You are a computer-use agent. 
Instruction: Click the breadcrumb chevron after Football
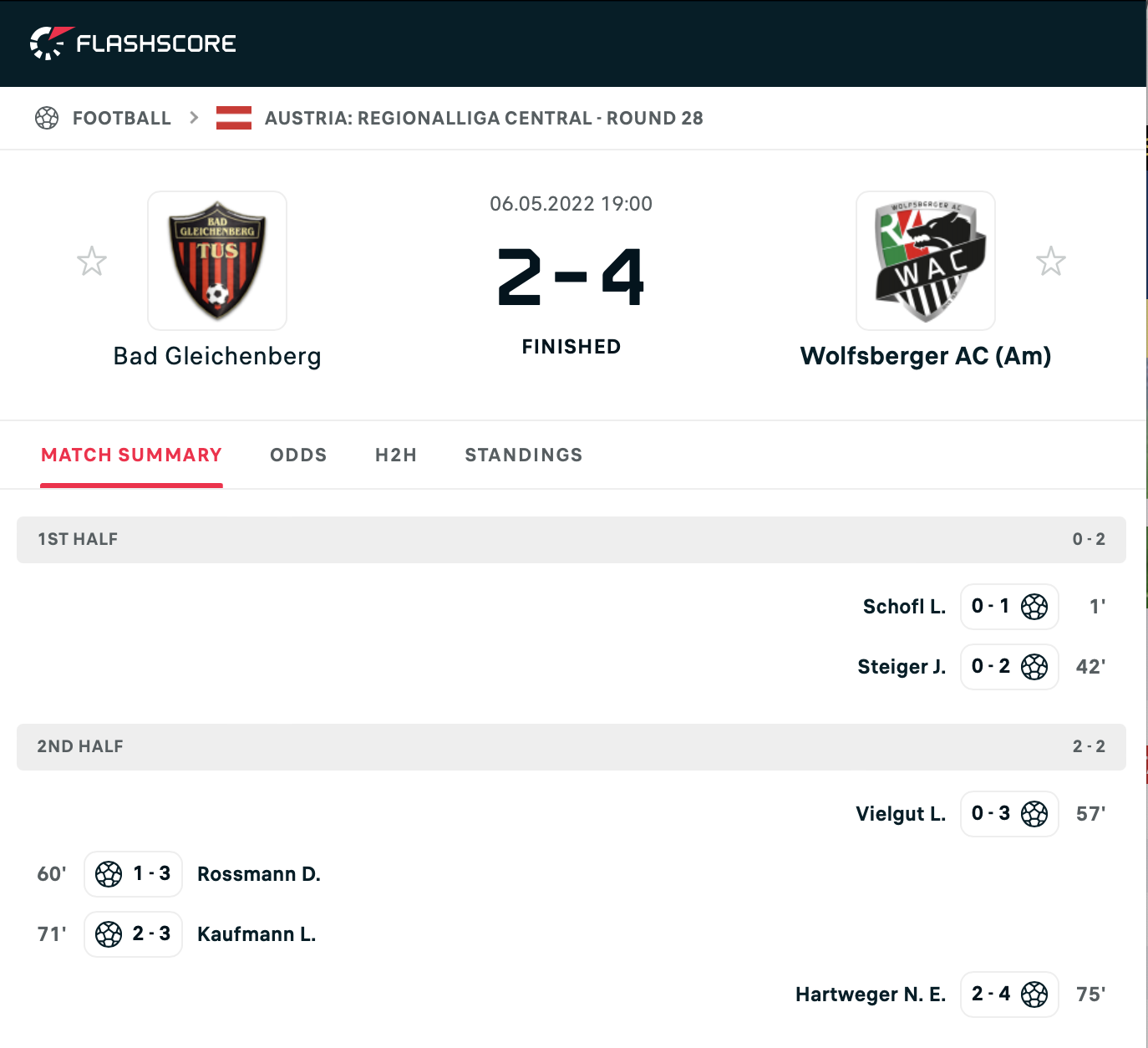click(x=194, y=118)
